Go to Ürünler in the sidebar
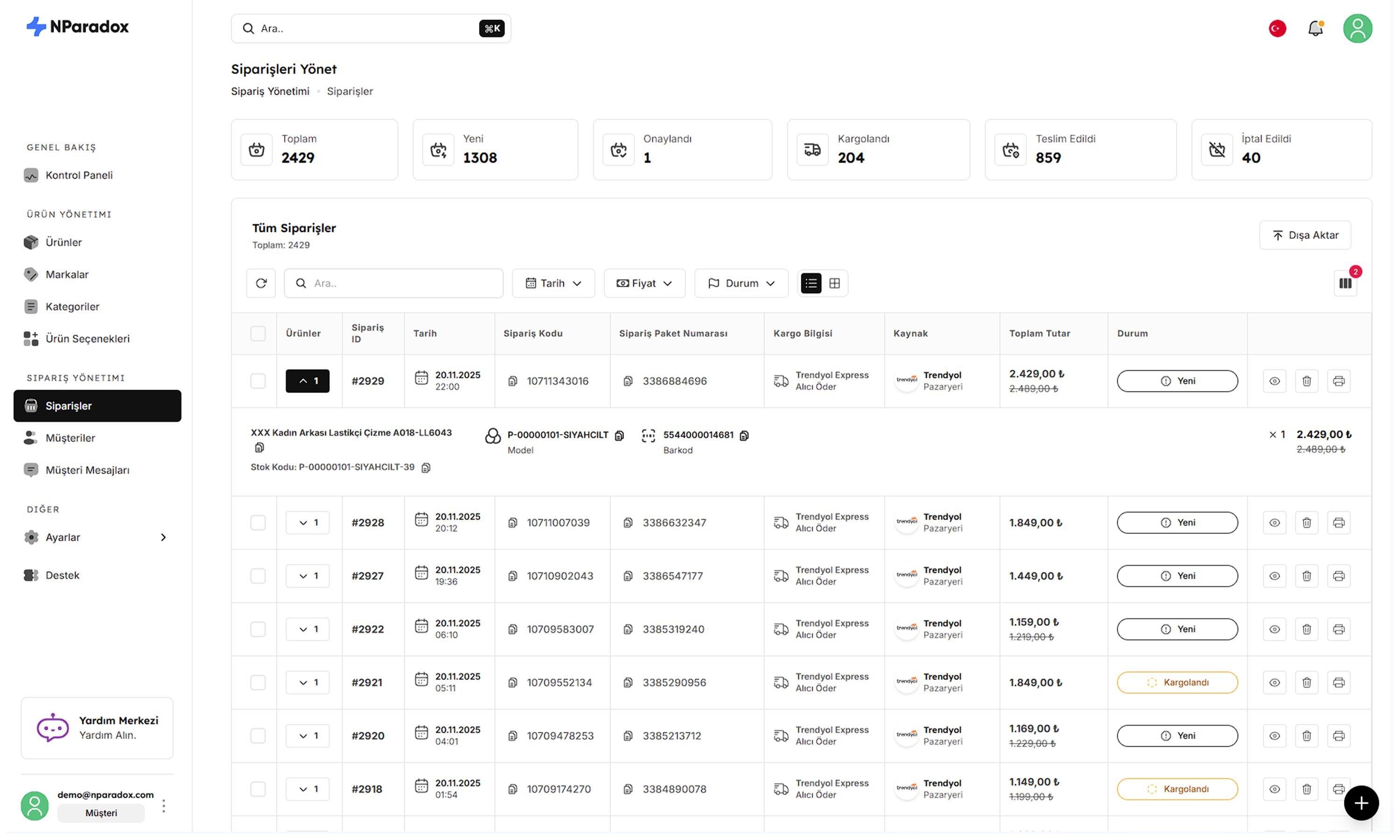Viewport: 1400px width, 840px height. click(x=63, y=242)
